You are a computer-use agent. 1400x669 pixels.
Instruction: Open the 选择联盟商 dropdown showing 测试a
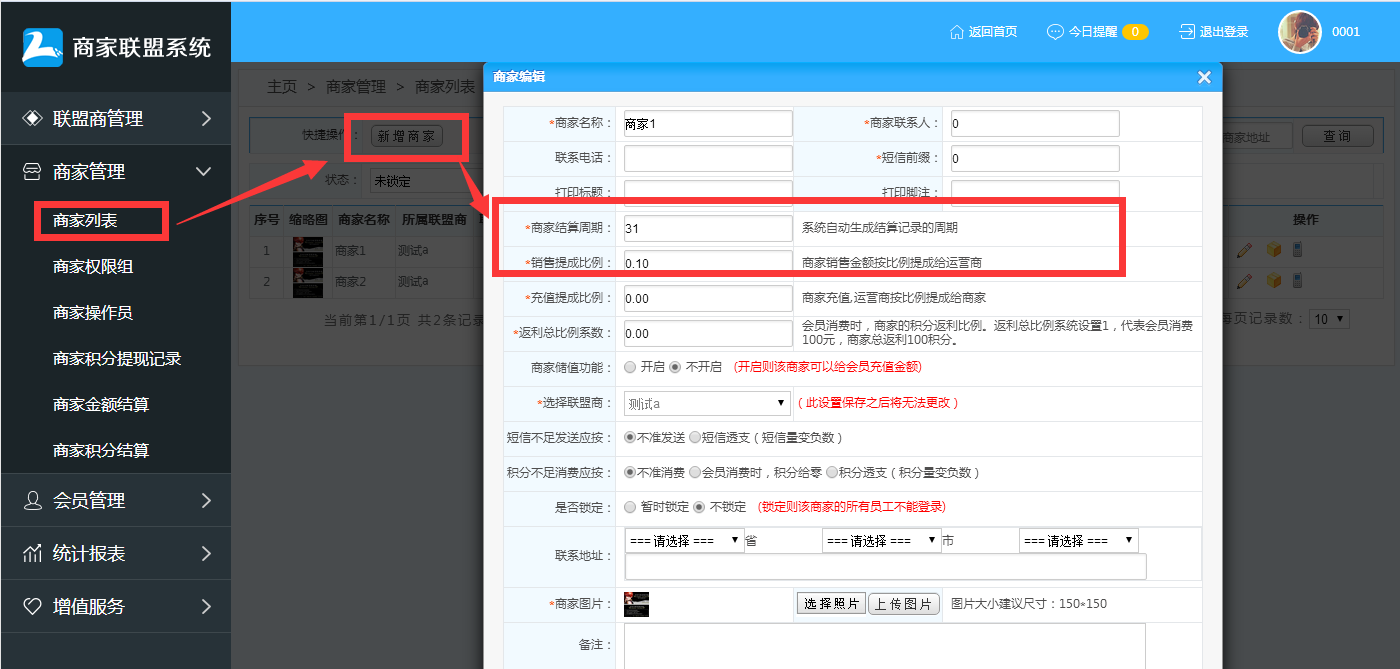[707, 402]
